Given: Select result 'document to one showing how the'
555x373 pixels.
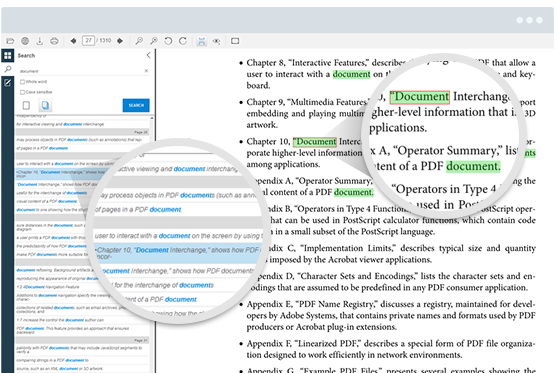Looking at the screenshot, I should click(x=50, y=210).
